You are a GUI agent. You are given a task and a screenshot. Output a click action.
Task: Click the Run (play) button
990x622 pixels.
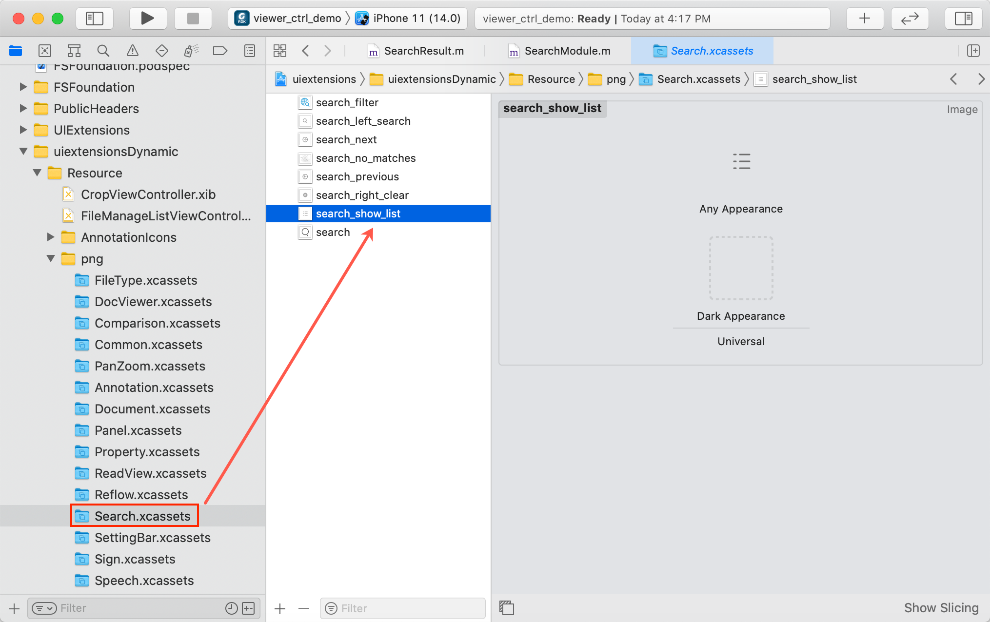[x=148, y=18]
